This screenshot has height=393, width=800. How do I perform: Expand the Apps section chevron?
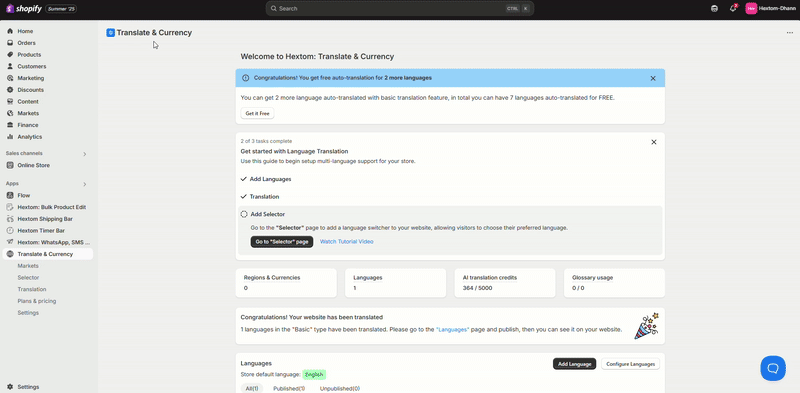tap(85, 184)
